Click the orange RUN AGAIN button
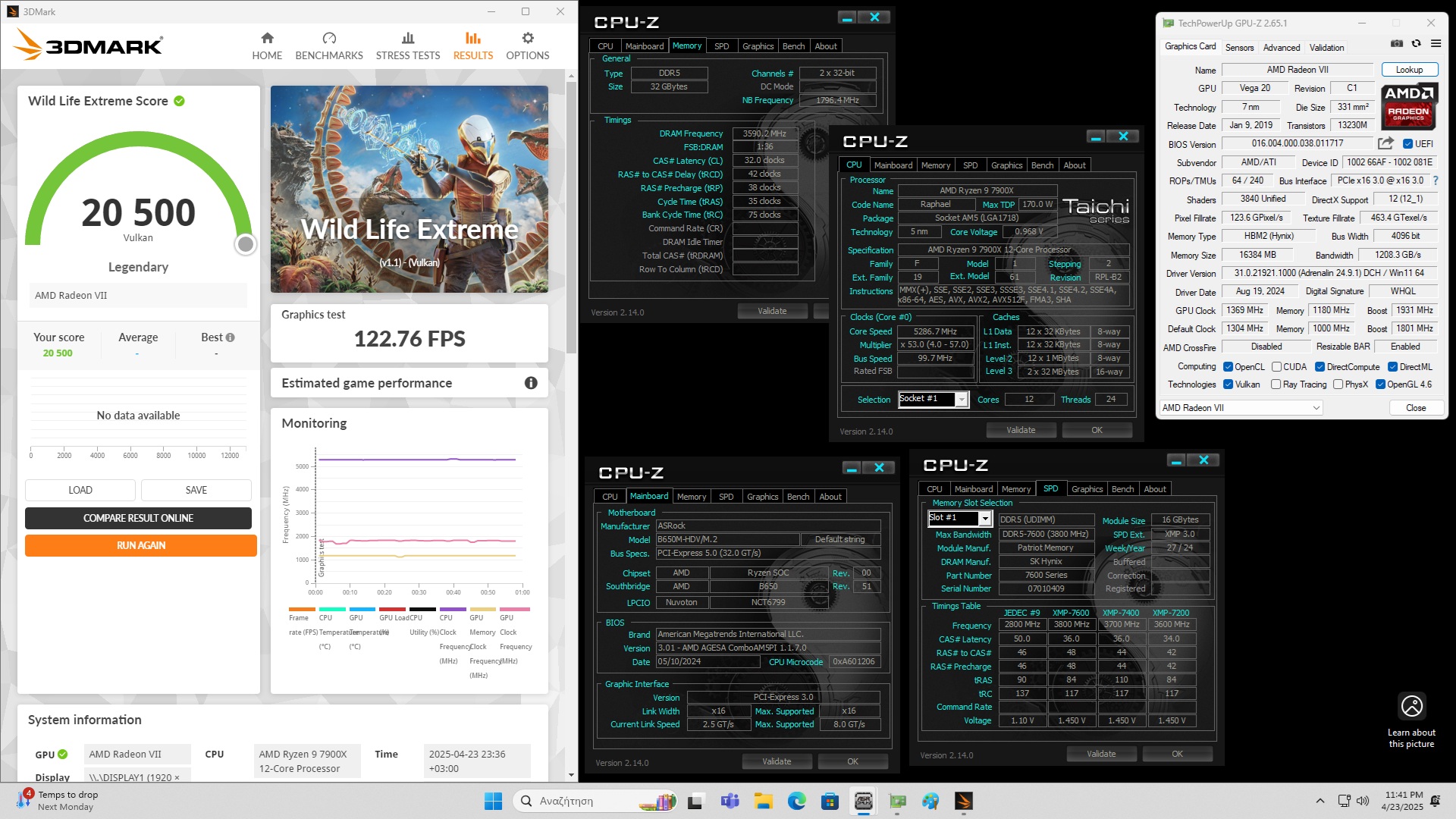 pyautogui.click(x=141, y=545)
